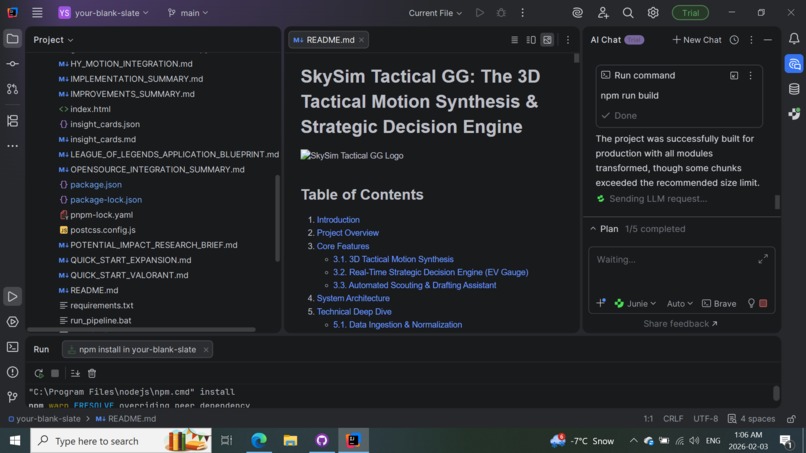Close the npm install run tab
The width and height of the screenshot is (806, 453).
tap(206, 350)
